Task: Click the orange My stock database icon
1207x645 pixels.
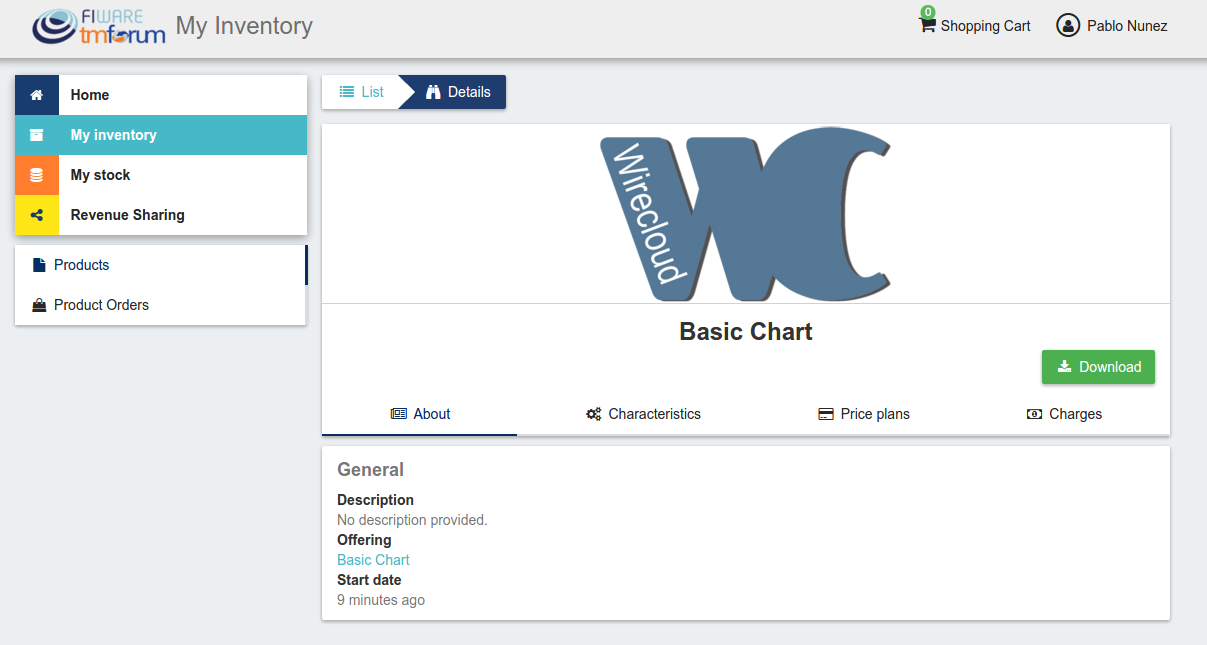Action: [x=37, y=175]
